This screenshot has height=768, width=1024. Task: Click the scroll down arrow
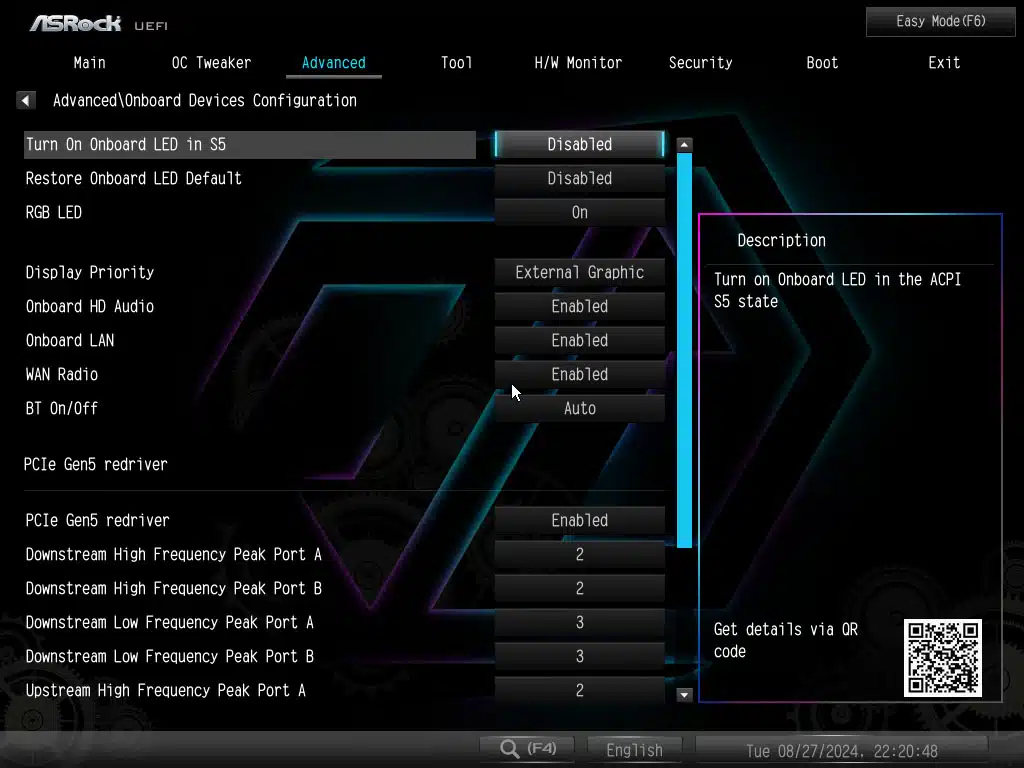coord(684,694)
